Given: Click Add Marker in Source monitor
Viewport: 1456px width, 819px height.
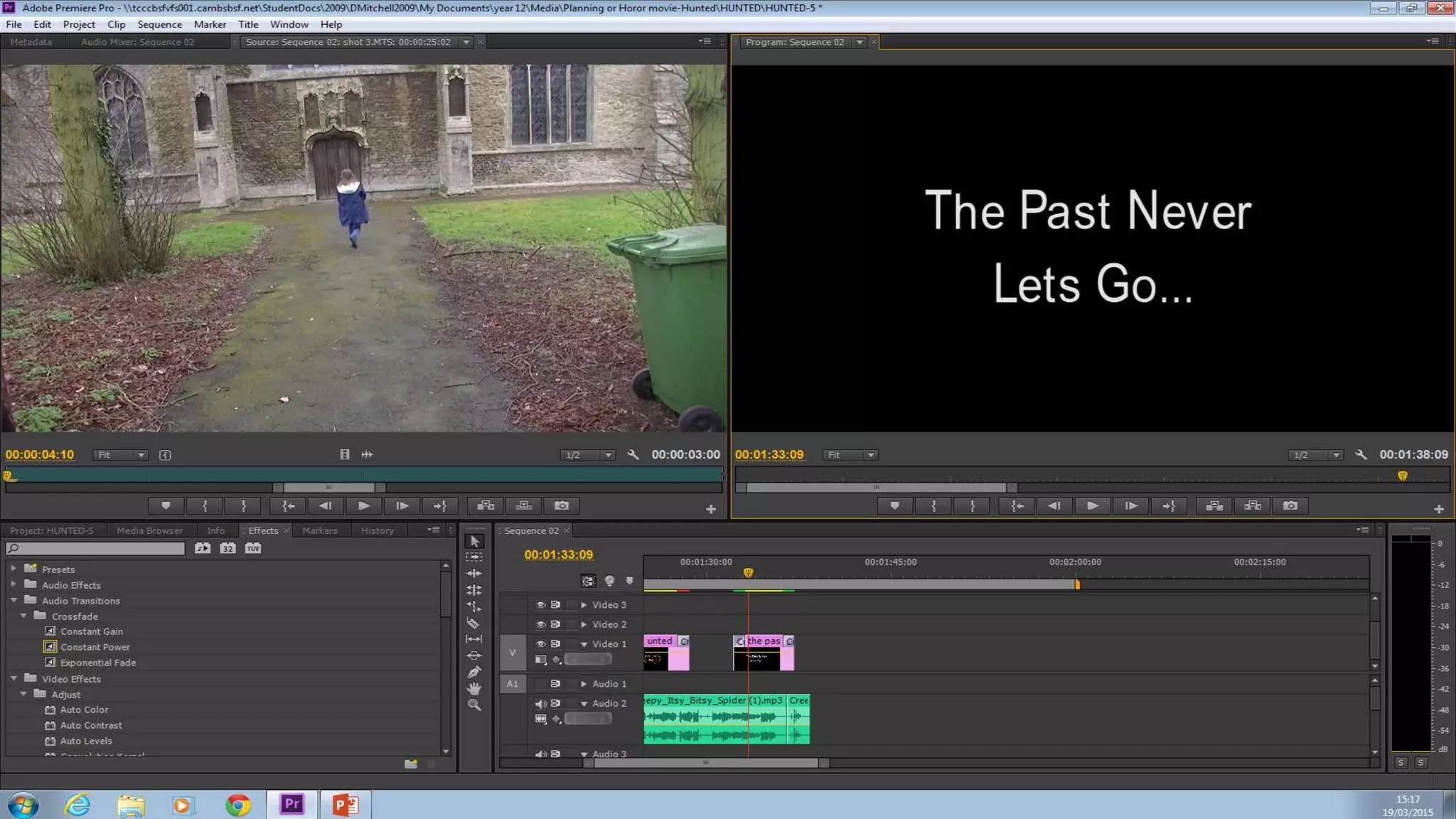Looking at the screenshot, I should pyautogui.click(x=166, y=505).
